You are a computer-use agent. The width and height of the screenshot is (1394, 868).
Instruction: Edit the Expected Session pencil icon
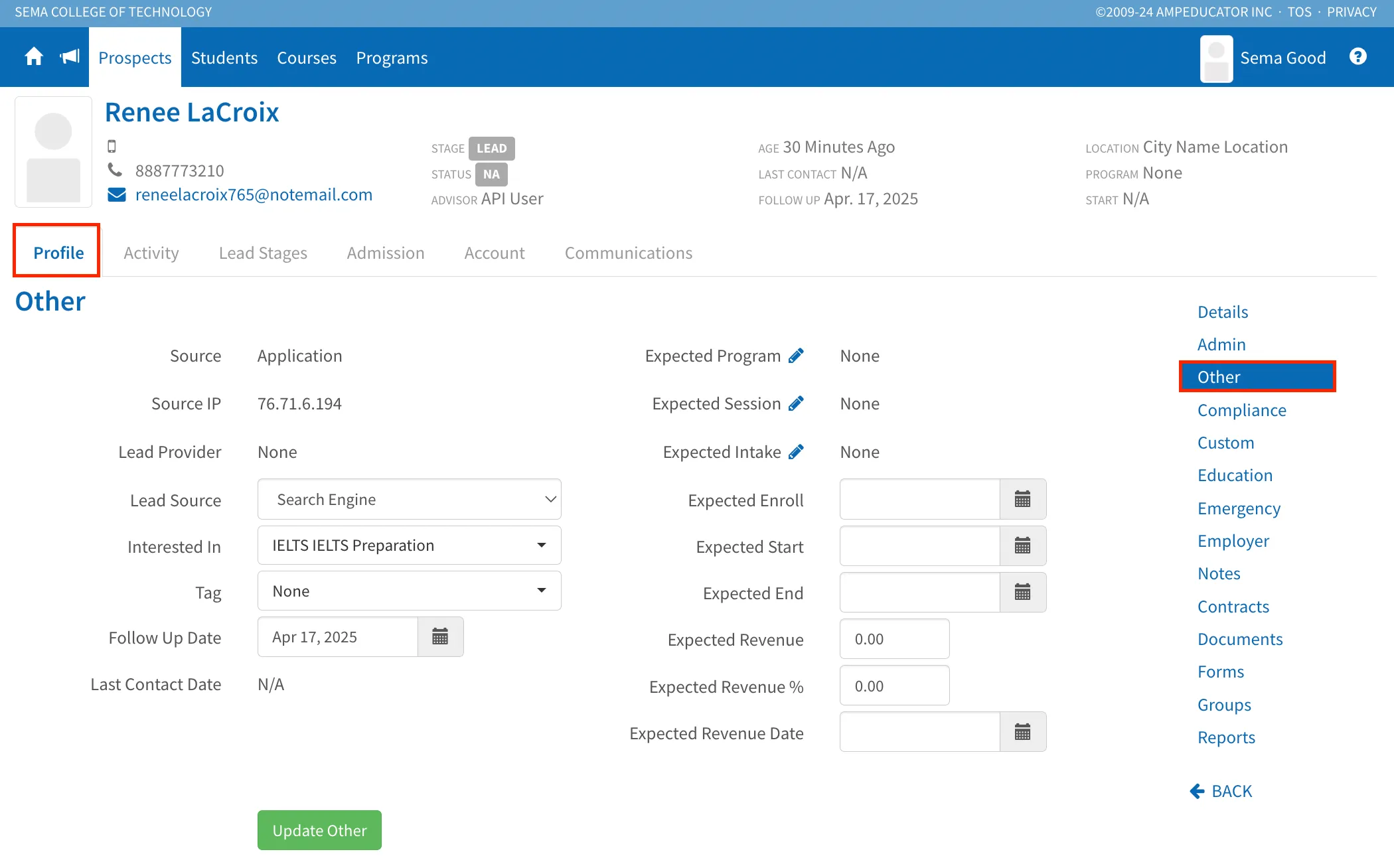coord(796,403)
